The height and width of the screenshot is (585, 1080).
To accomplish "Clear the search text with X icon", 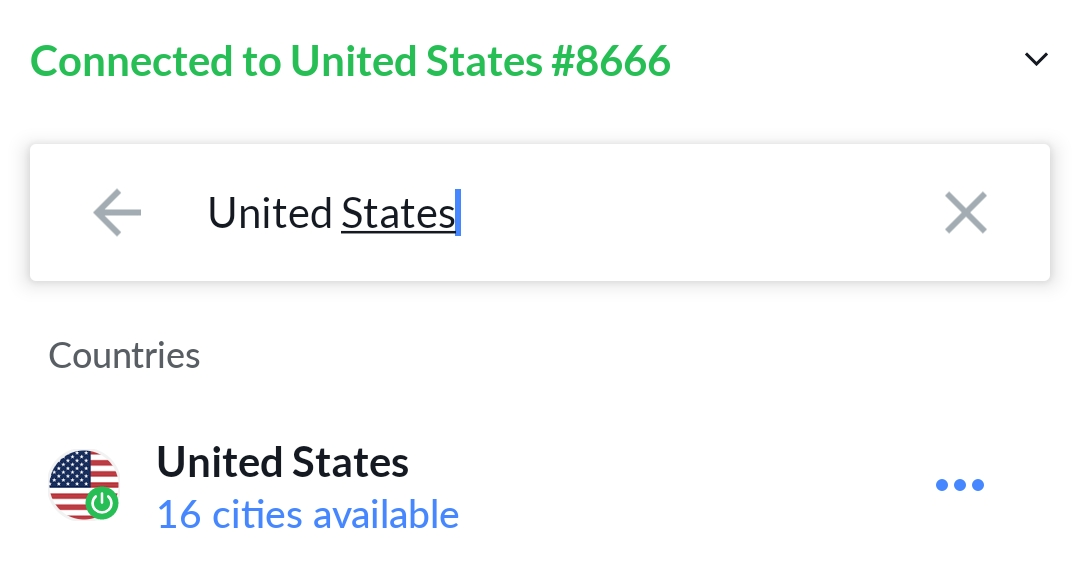I will [x=965, y=213].
